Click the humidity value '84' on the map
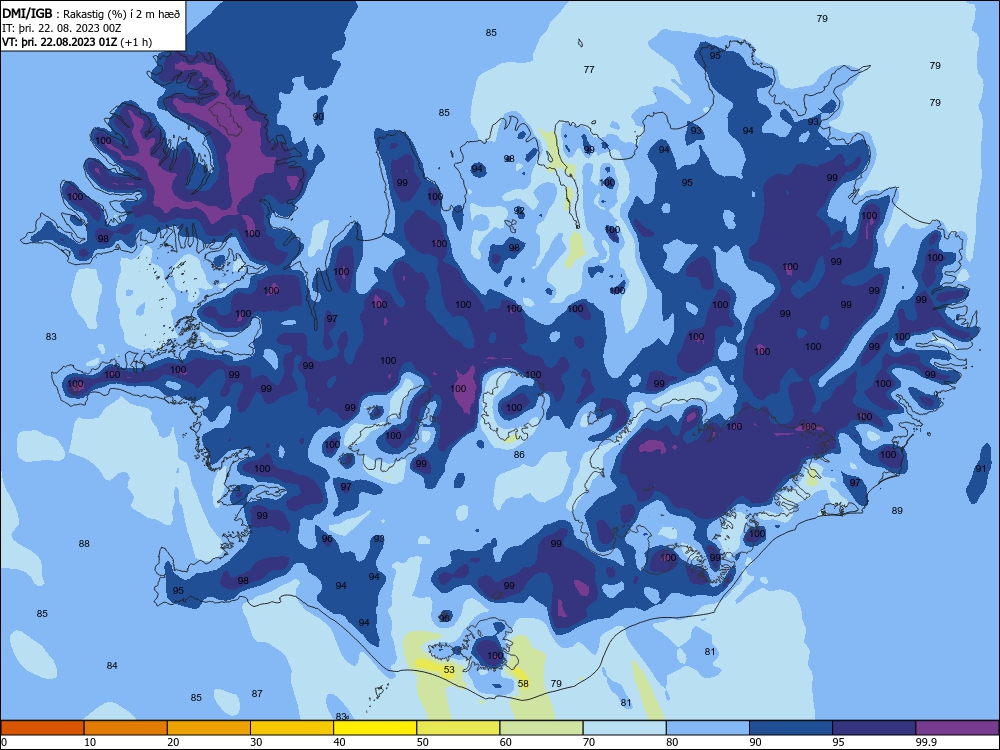The height and width of the screenshot is (750, 1000). (x=112, y=666)
